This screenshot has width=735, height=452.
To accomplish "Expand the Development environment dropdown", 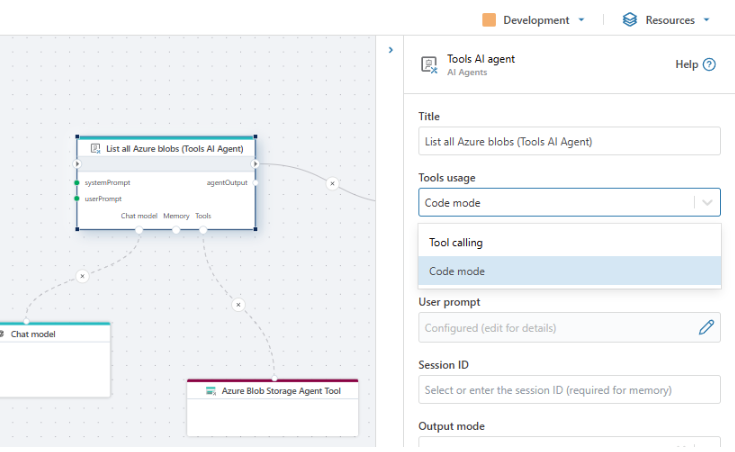I will 581,20.
